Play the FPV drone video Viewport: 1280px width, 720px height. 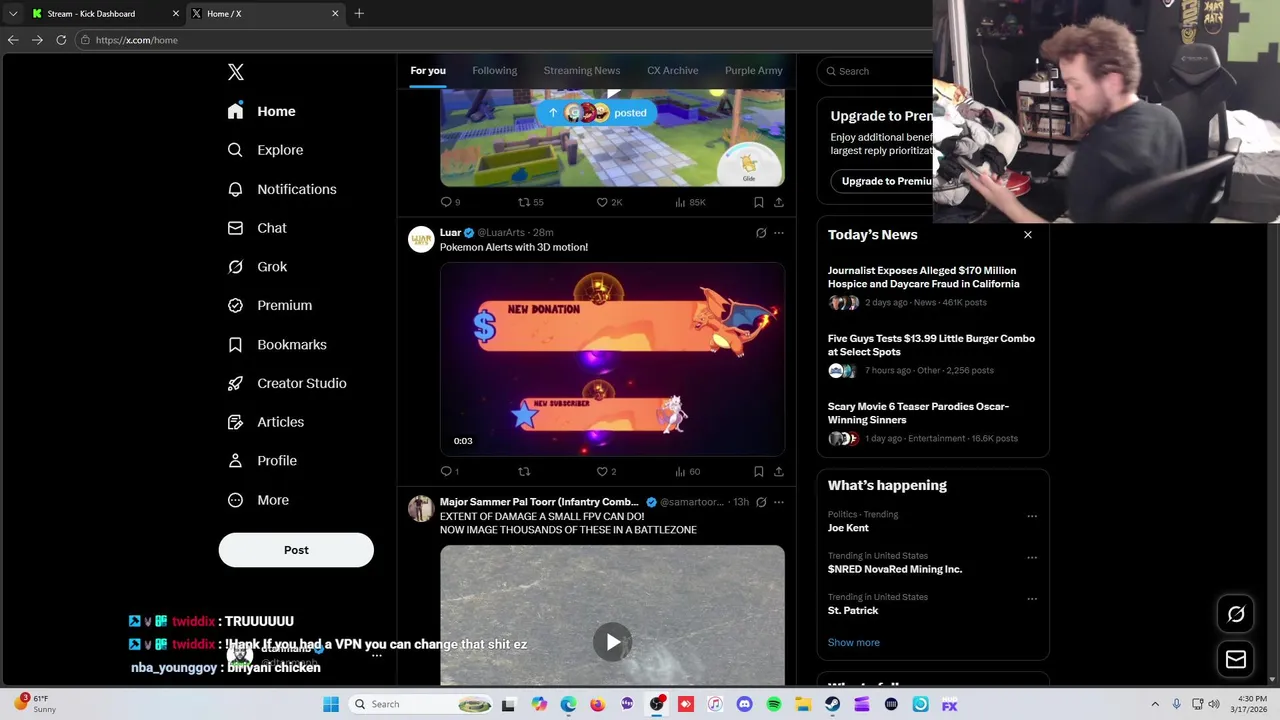tap(612, 642)
